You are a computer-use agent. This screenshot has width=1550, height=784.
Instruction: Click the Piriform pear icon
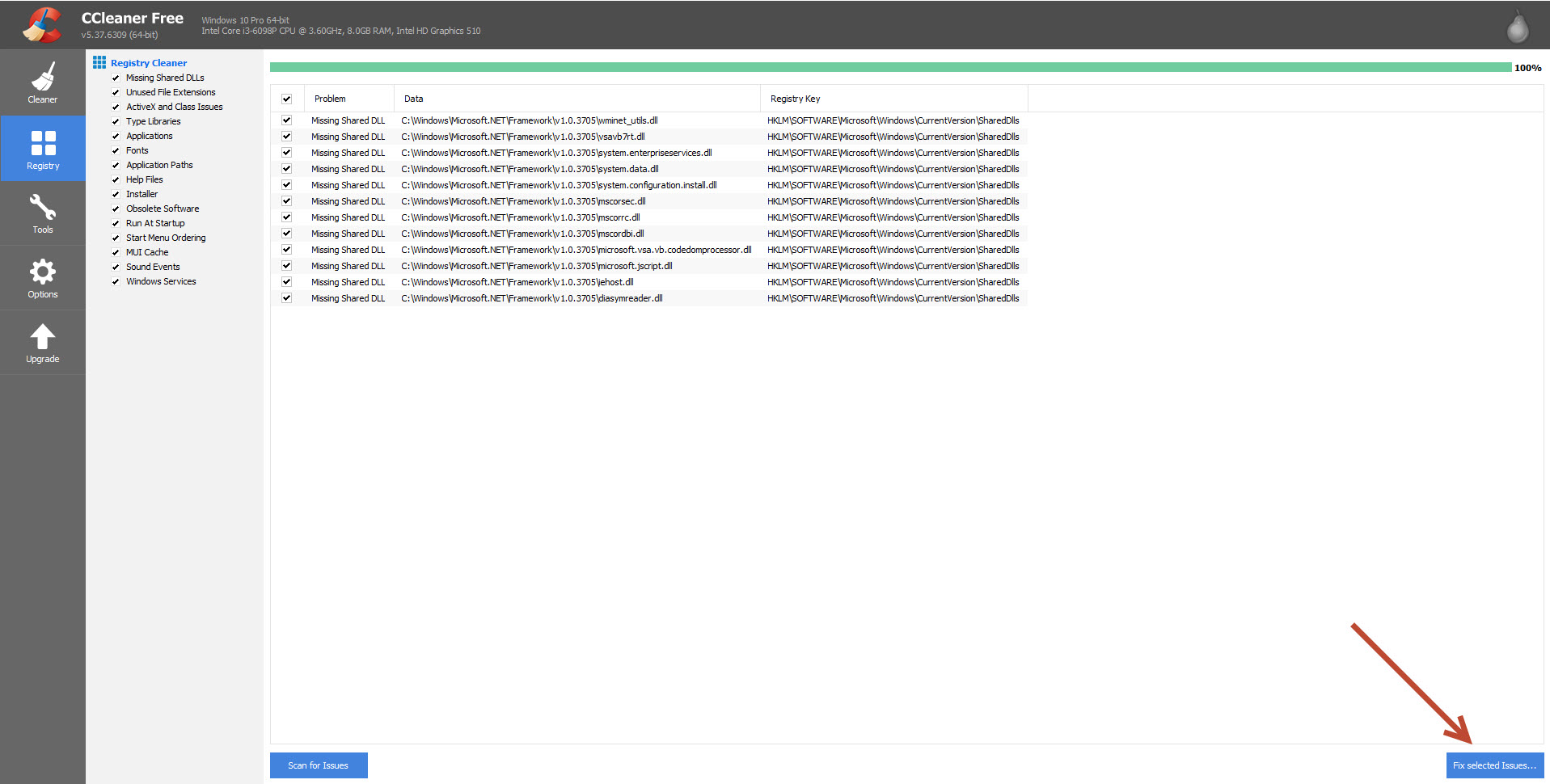tap(1518, 27)
